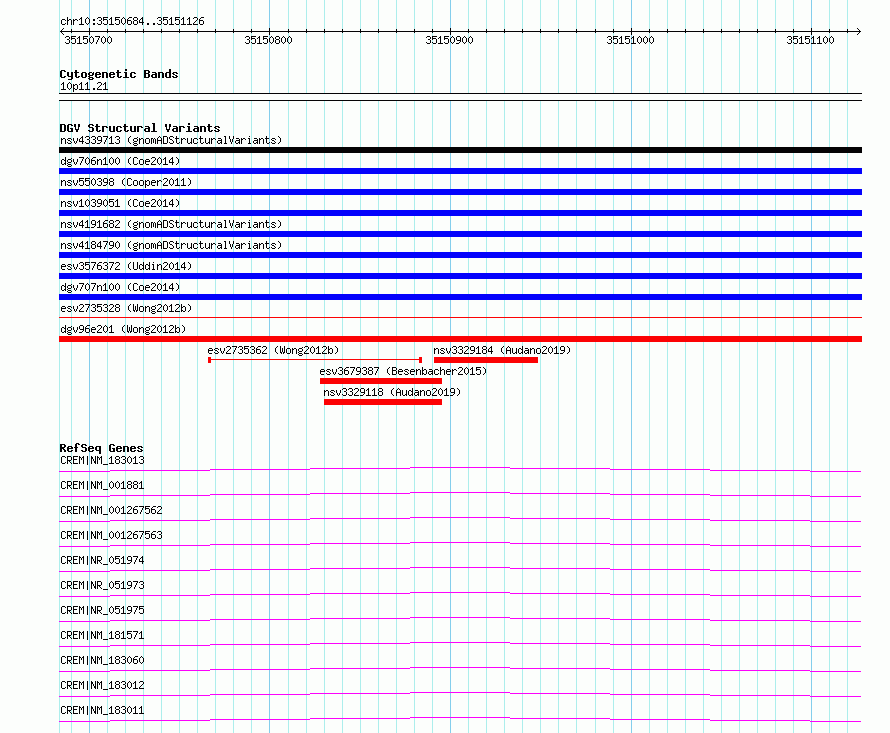Open transcript CREM|NM_183013
890x733 pixels.
pos(102,460)
